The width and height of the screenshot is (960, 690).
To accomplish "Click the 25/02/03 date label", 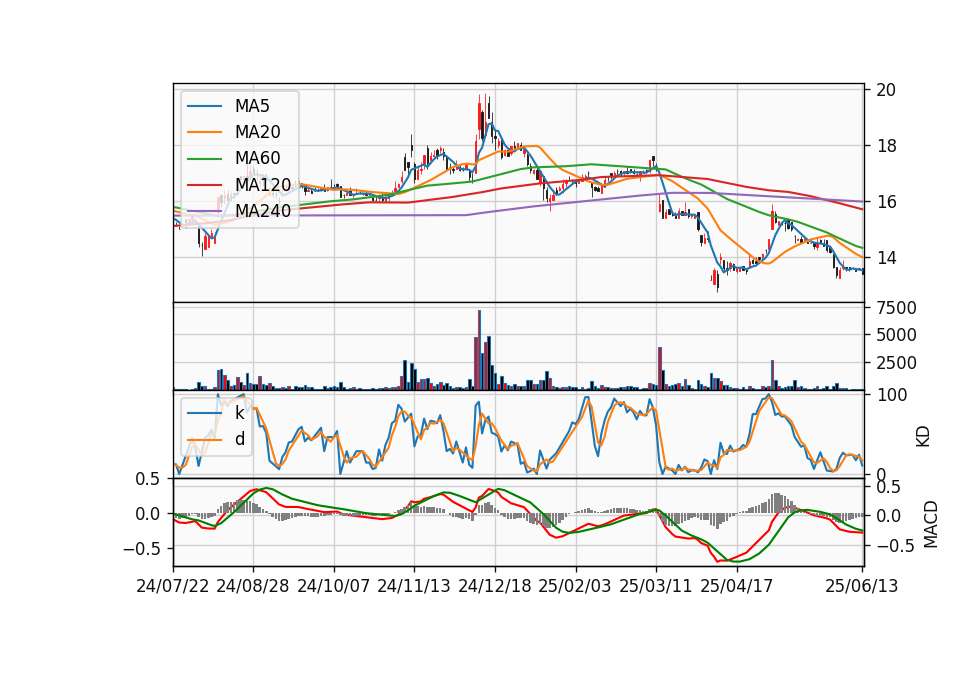I will [x=575, y=586].
